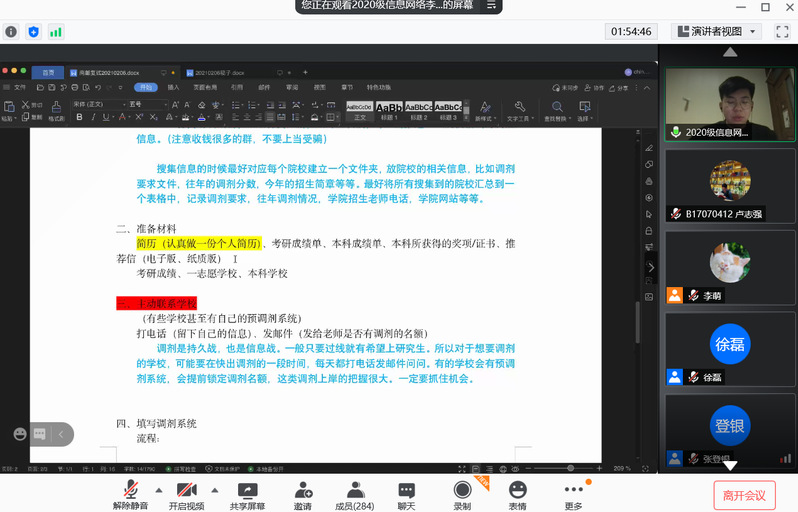The width and height of the screenshot is (798, 512).
Task: Open the screen sharing banner menu icon
Action: point(491,6)
